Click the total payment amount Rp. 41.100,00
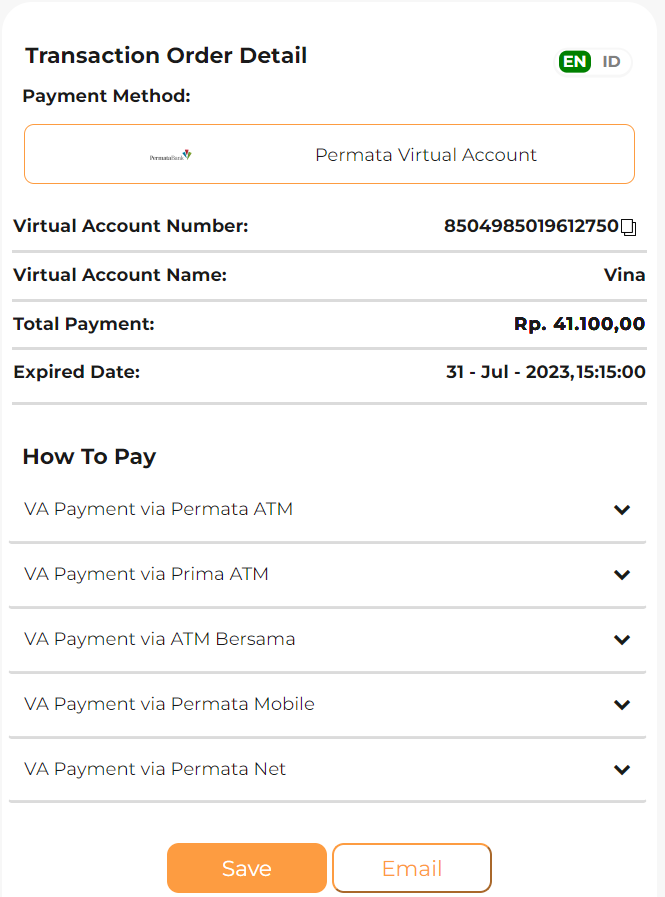The image size is (665, 897). point(579,324)
